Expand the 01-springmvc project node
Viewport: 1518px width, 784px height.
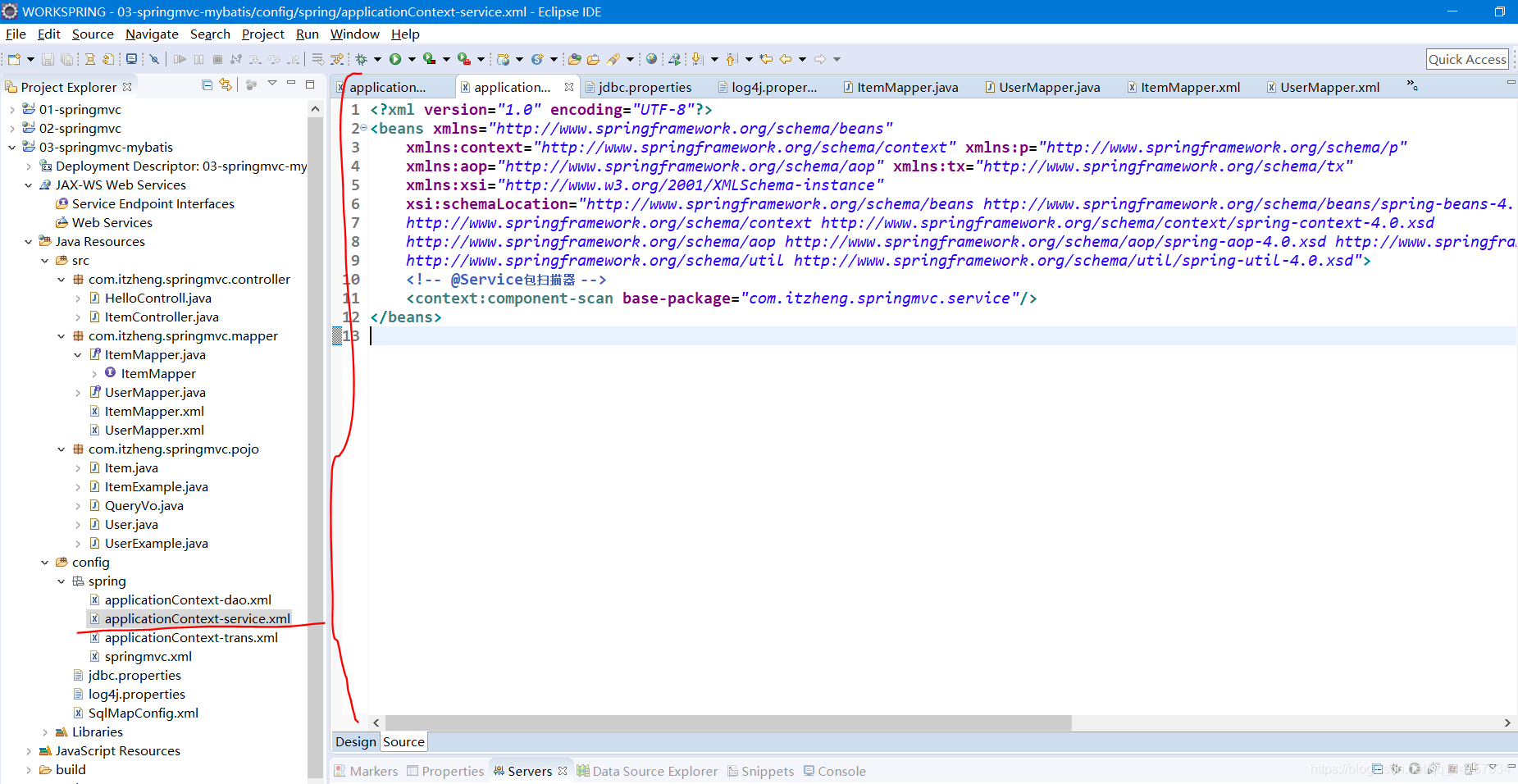click(11, 109)
